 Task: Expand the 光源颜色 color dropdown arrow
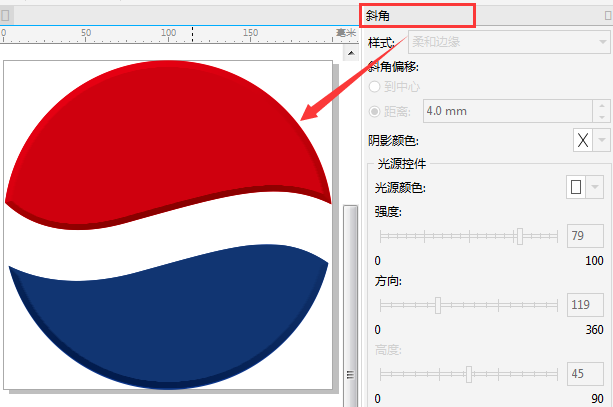[595, 187]
